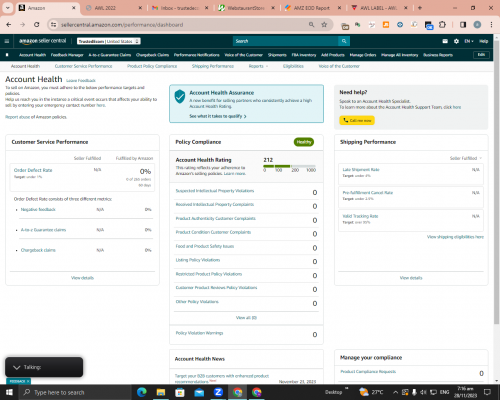
Task: Open the Late Shipment Rate link
Action: coord(361,170)
